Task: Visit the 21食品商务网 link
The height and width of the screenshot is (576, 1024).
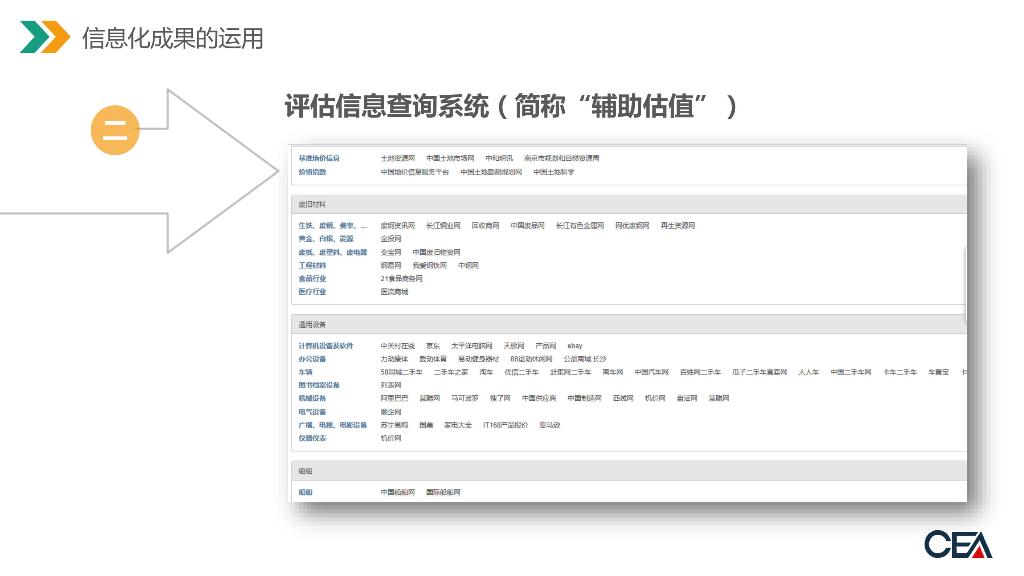Action: (402, 278)
